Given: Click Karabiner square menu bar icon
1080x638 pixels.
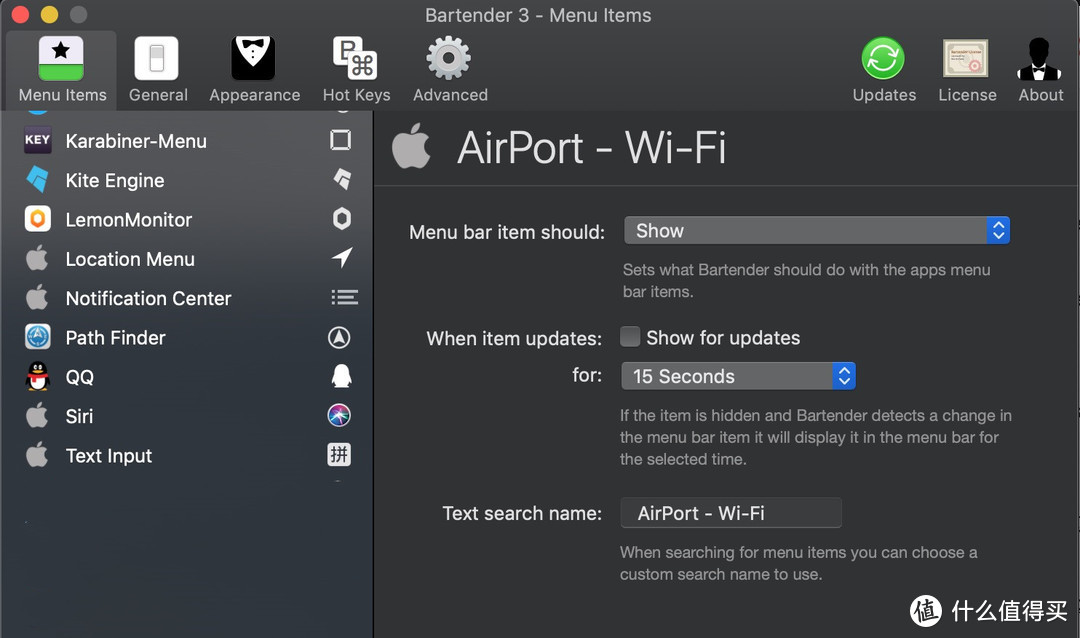Looking at the screenshot, I should click(x=340, y=140).
